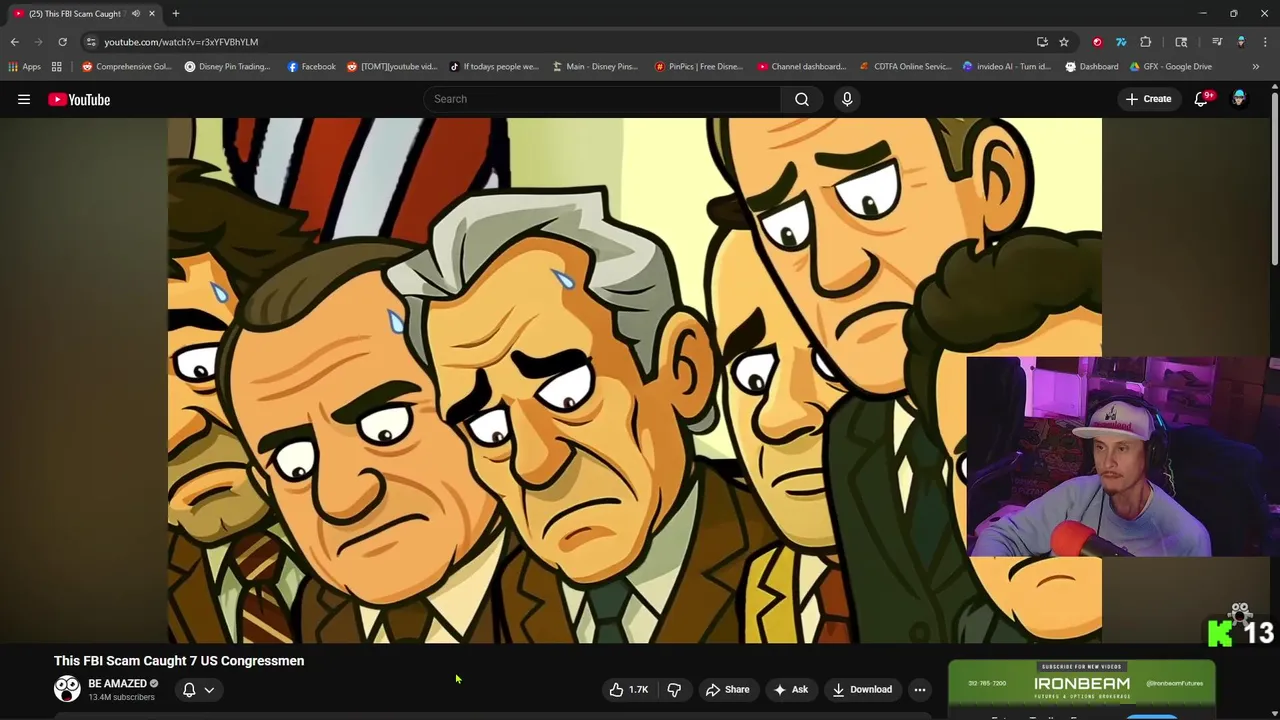The height and width of the screenshot is (720, 1280).
Task: Click the Ironbeam sponsor banner
Action: pos(1082,687)
